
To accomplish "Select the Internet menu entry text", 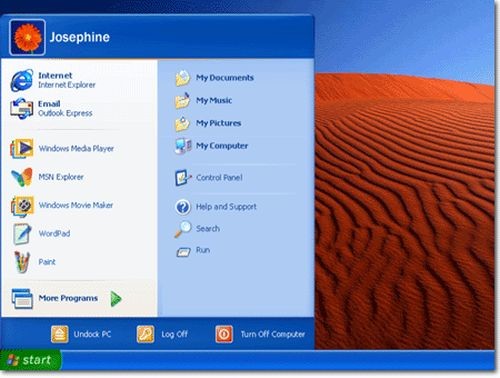I will click(55, 76).
